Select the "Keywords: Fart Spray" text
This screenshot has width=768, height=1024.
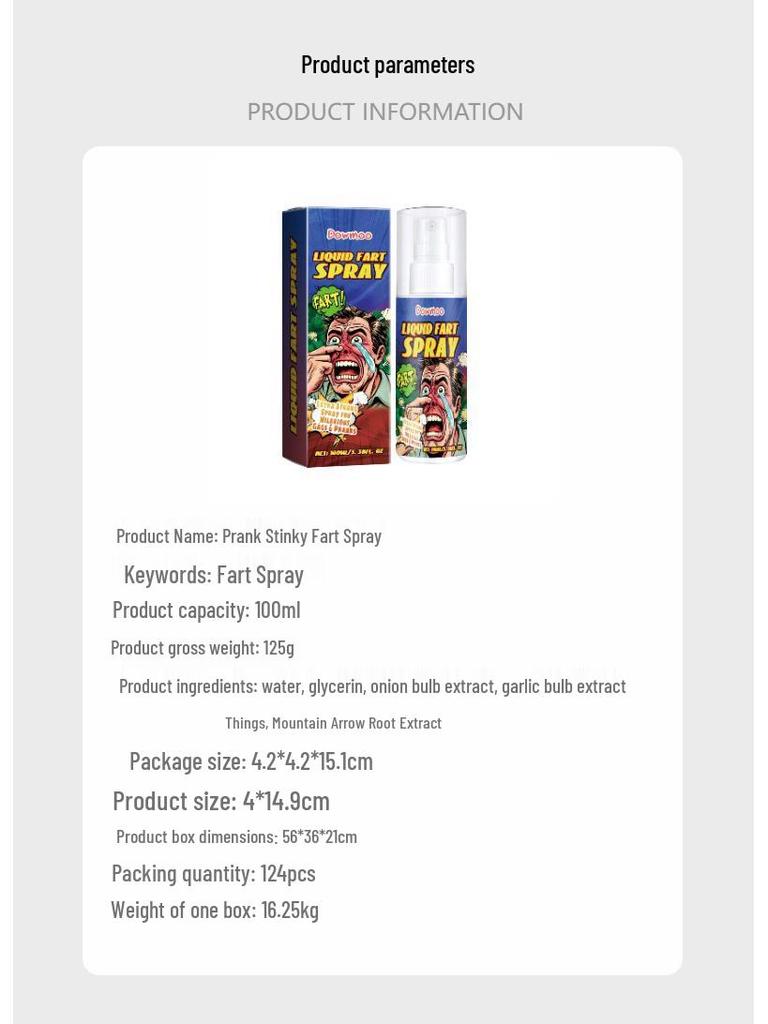click(214, 575)
